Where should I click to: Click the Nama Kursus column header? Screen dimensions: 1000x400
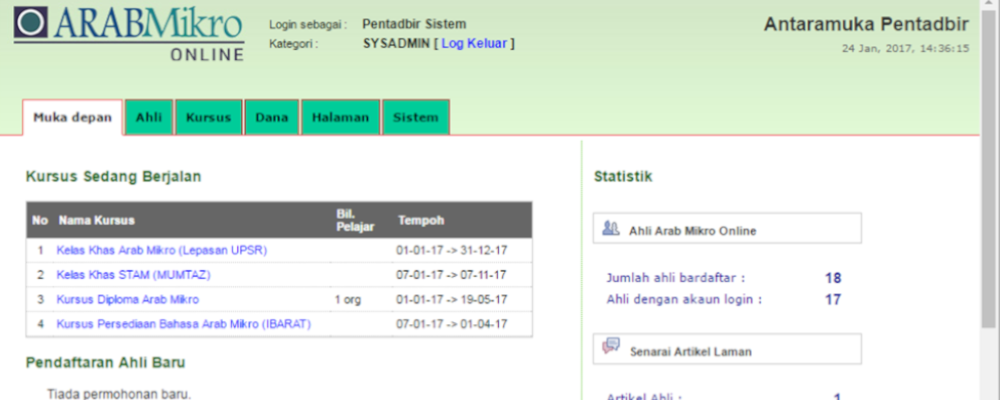click(96, 220)
